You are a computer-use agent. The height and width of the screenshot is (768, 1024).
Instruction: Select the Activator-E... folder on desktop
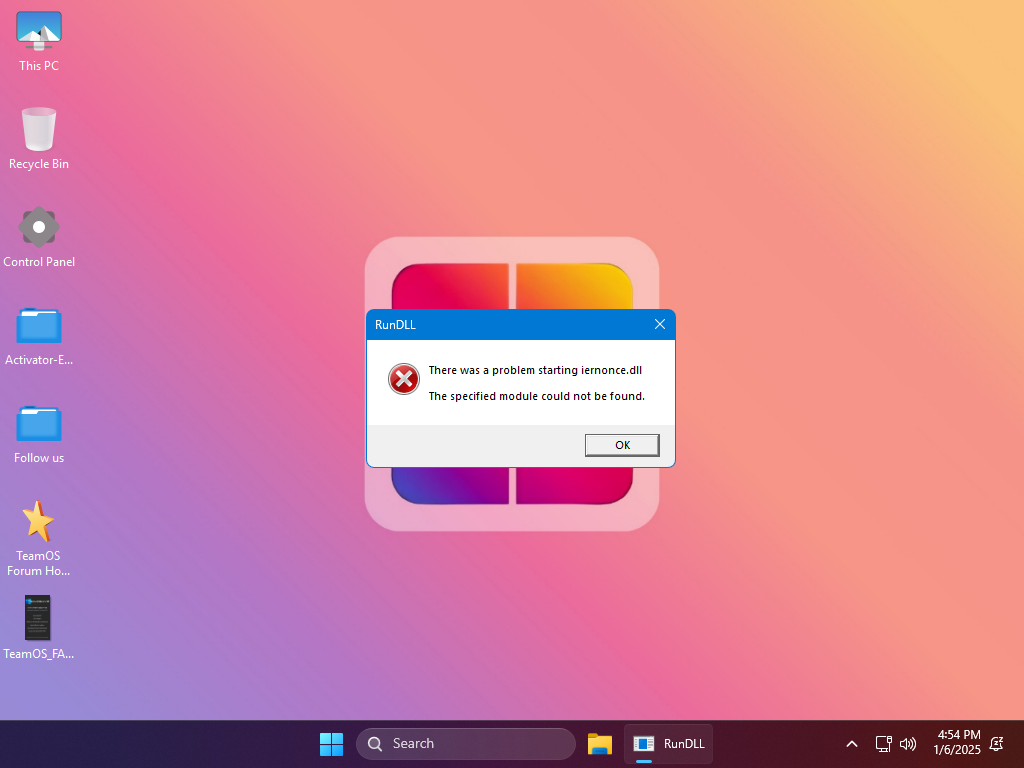coord(39,335)
